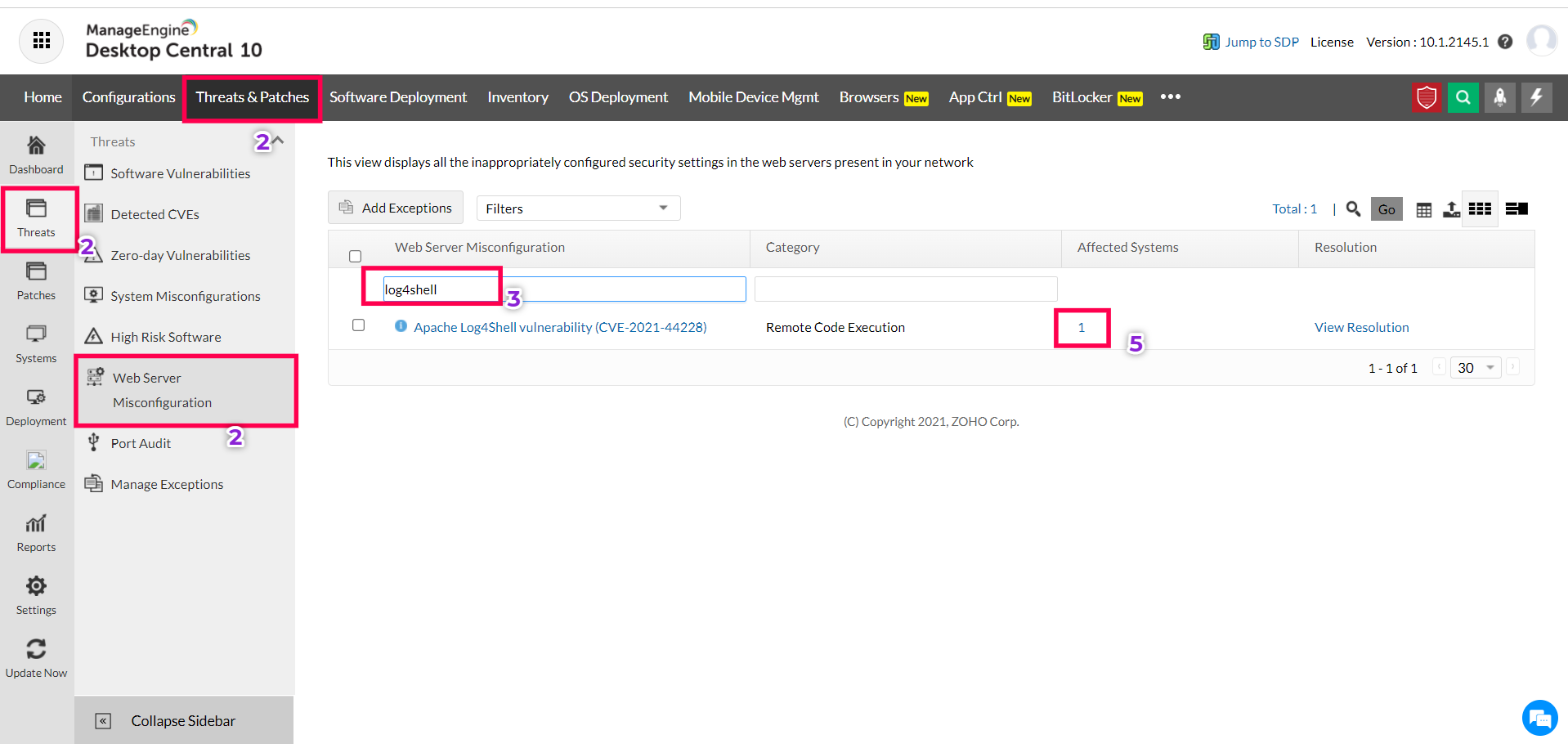Go to the Home tab
The image size is (1568, 744).
pos(43,97)
